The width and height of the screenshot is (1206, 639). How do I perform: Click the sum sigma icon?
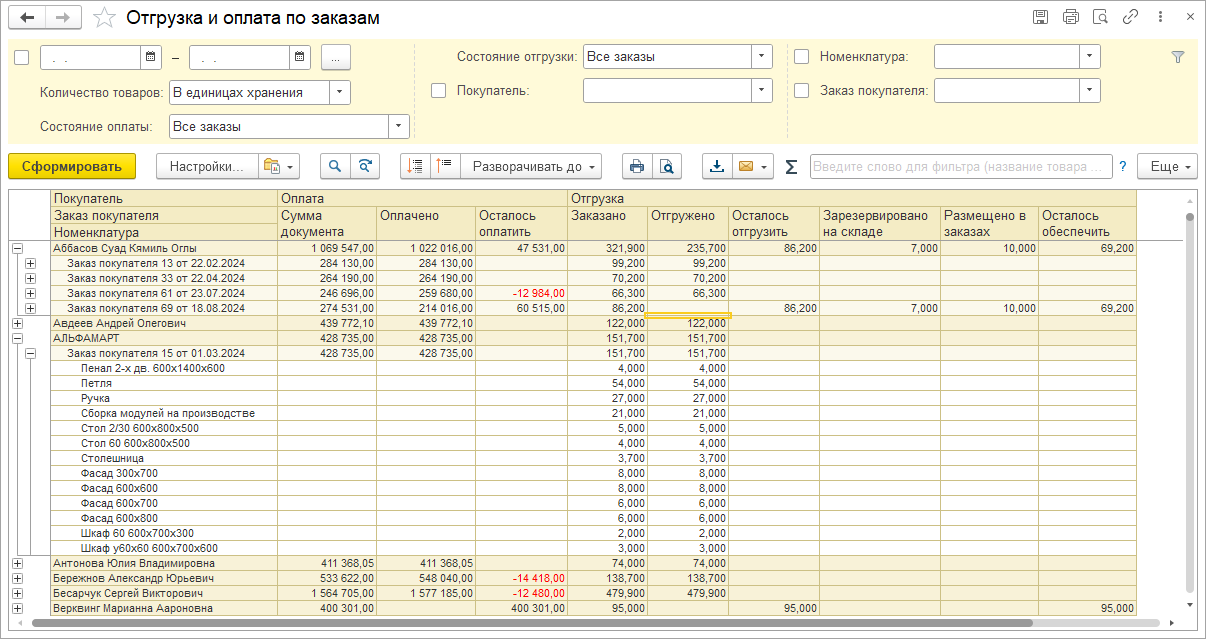[x=791, y=166]
